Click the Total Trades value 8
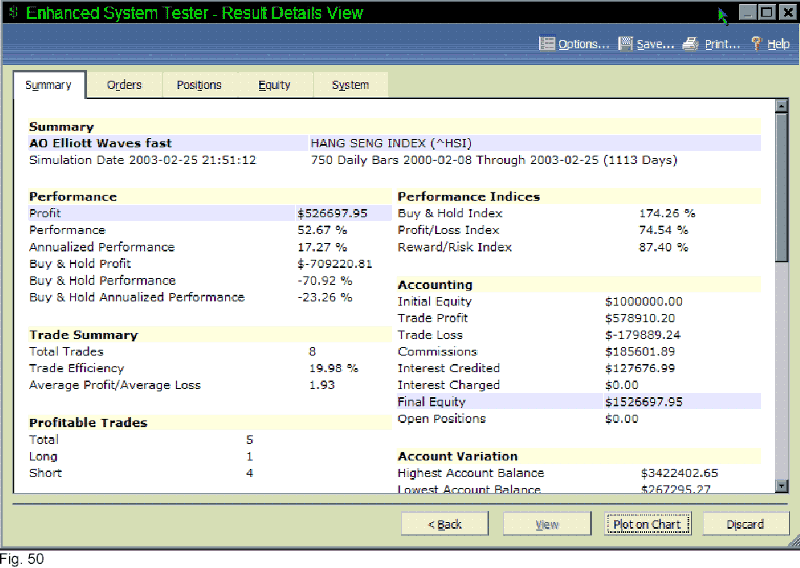This screenshot has width=800, height=568. coord(312,352)
